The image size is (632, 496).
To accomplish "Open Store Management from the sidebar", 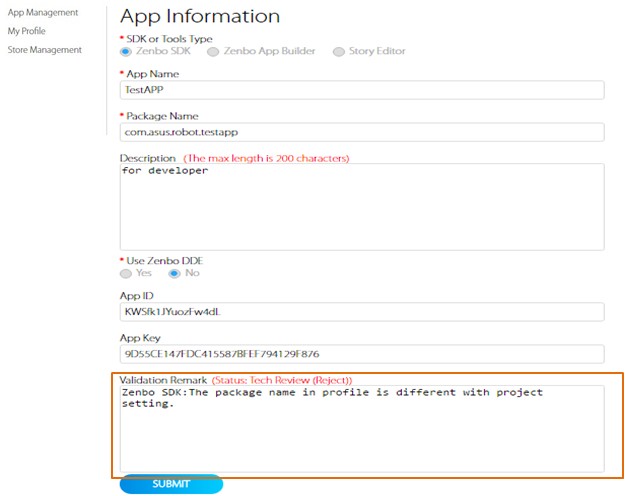I will pos(44,50).
